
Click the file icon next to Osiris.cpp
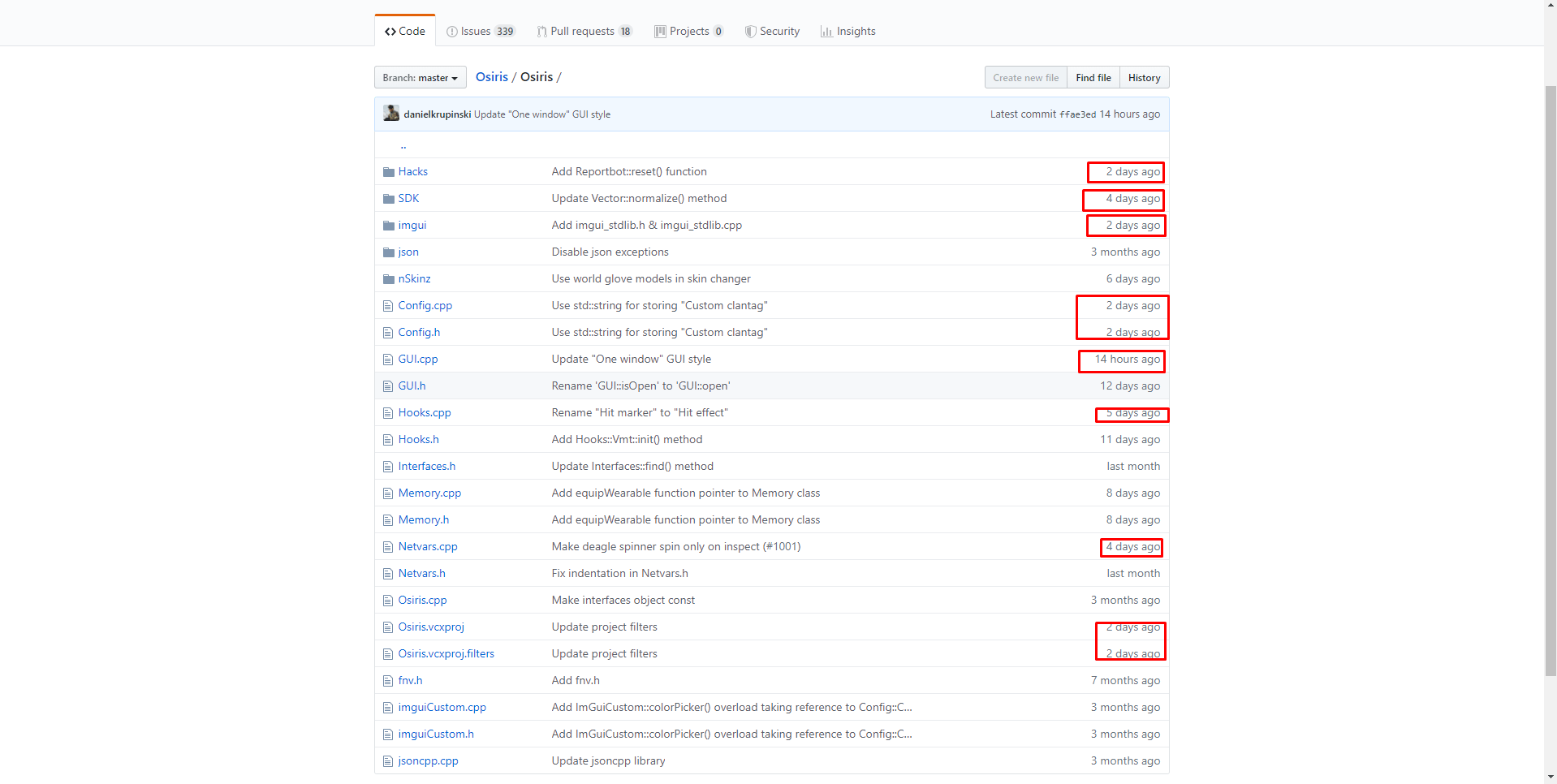pos(388,601)
